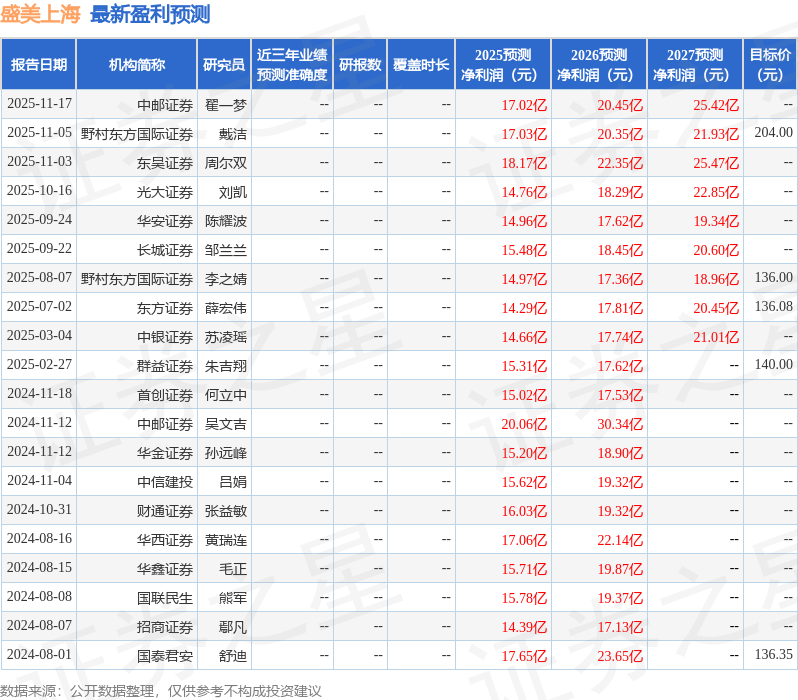The width and height of the screenshot is (798, 700).
Task: Click institution 国联民生
Action: click(x=165, y=599)
